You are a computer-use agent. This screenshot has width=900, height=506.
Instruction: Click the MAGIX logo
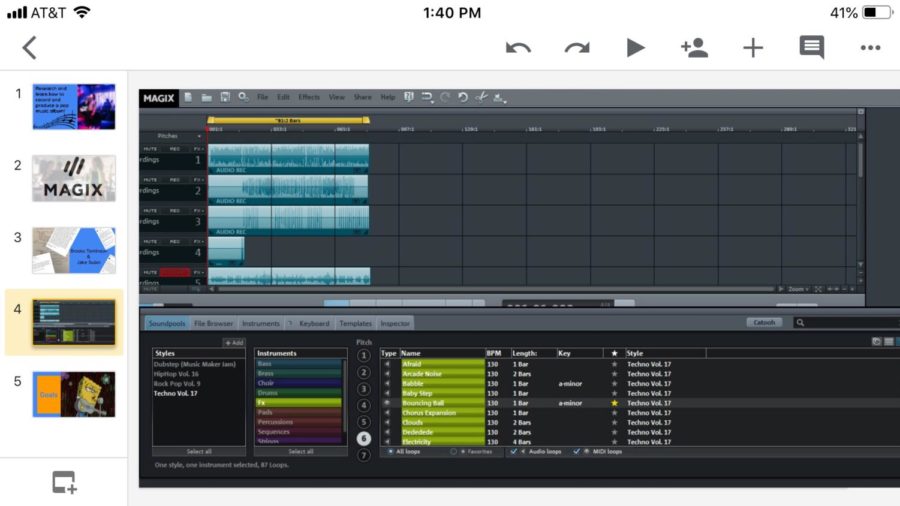159,98
